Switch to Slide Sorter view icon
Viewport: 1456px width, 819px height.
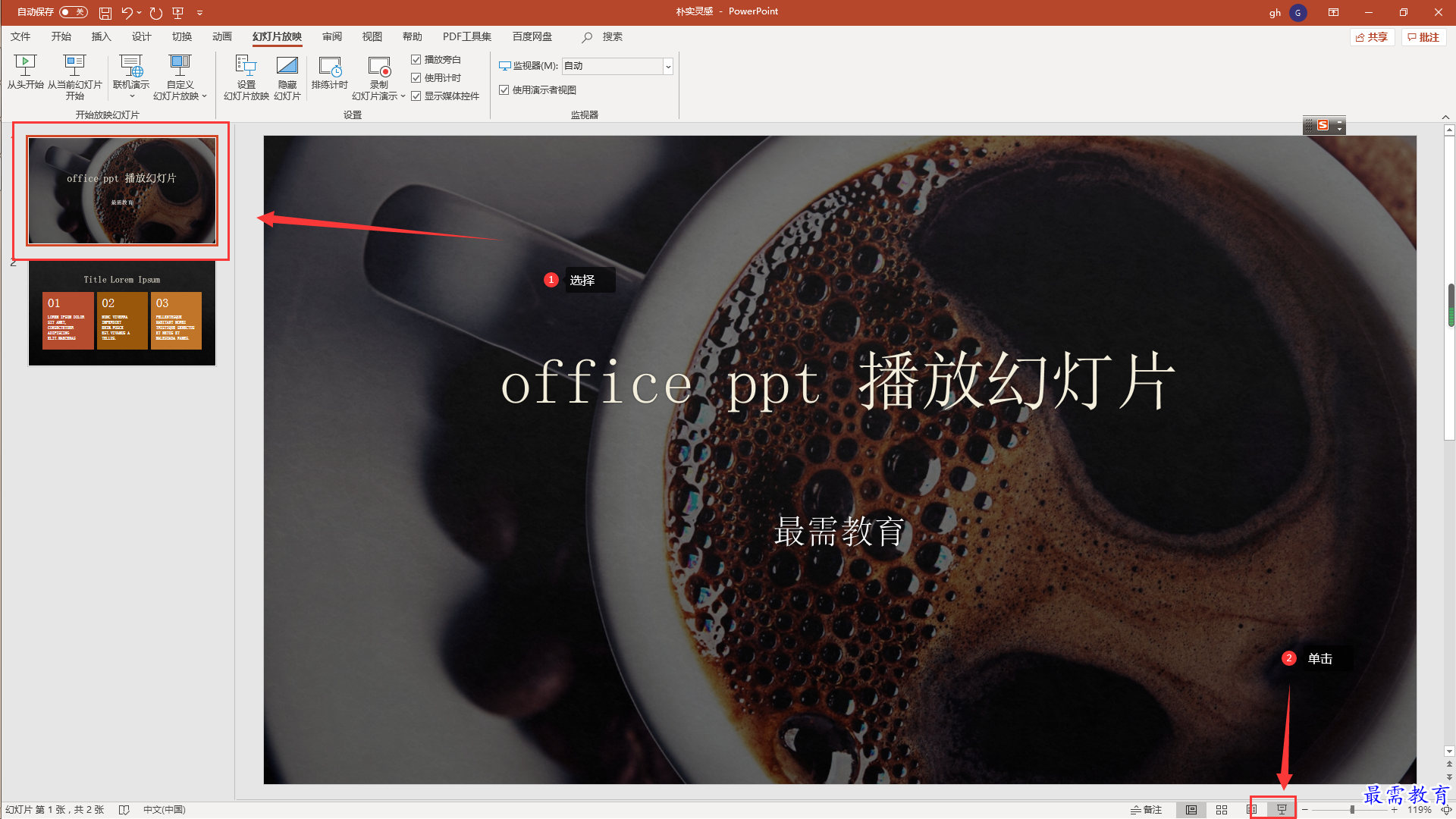(x=1222, y=810)
